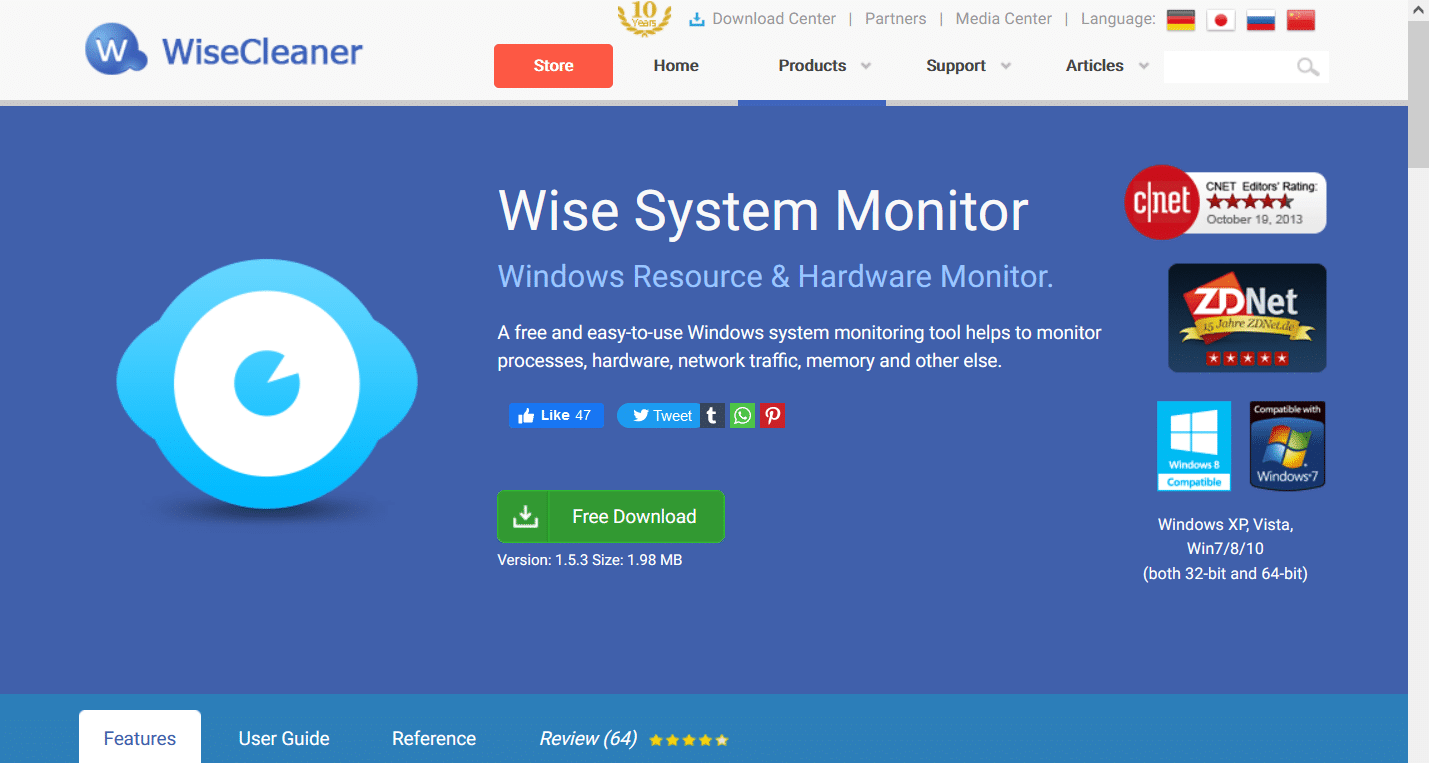Click the WiseCleaner logo
The image size is (1429, 763).
224,50
